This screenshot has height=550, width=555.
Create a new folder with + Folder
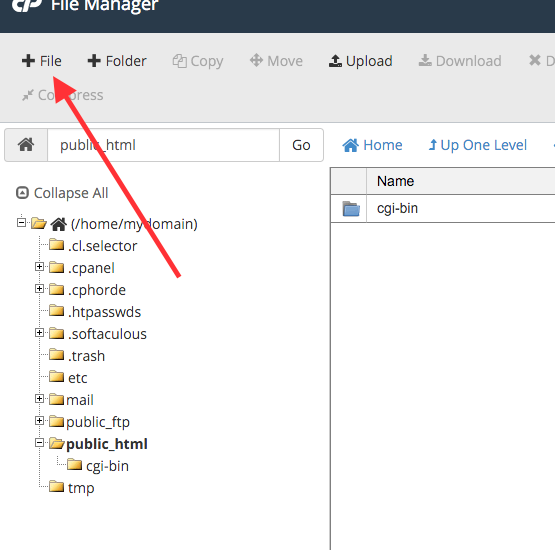pyautogui.click(x=117, y=61)
